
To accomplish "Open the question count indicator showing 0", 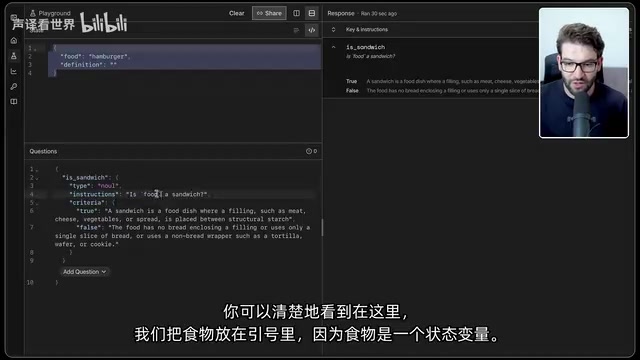I will 311,151.
